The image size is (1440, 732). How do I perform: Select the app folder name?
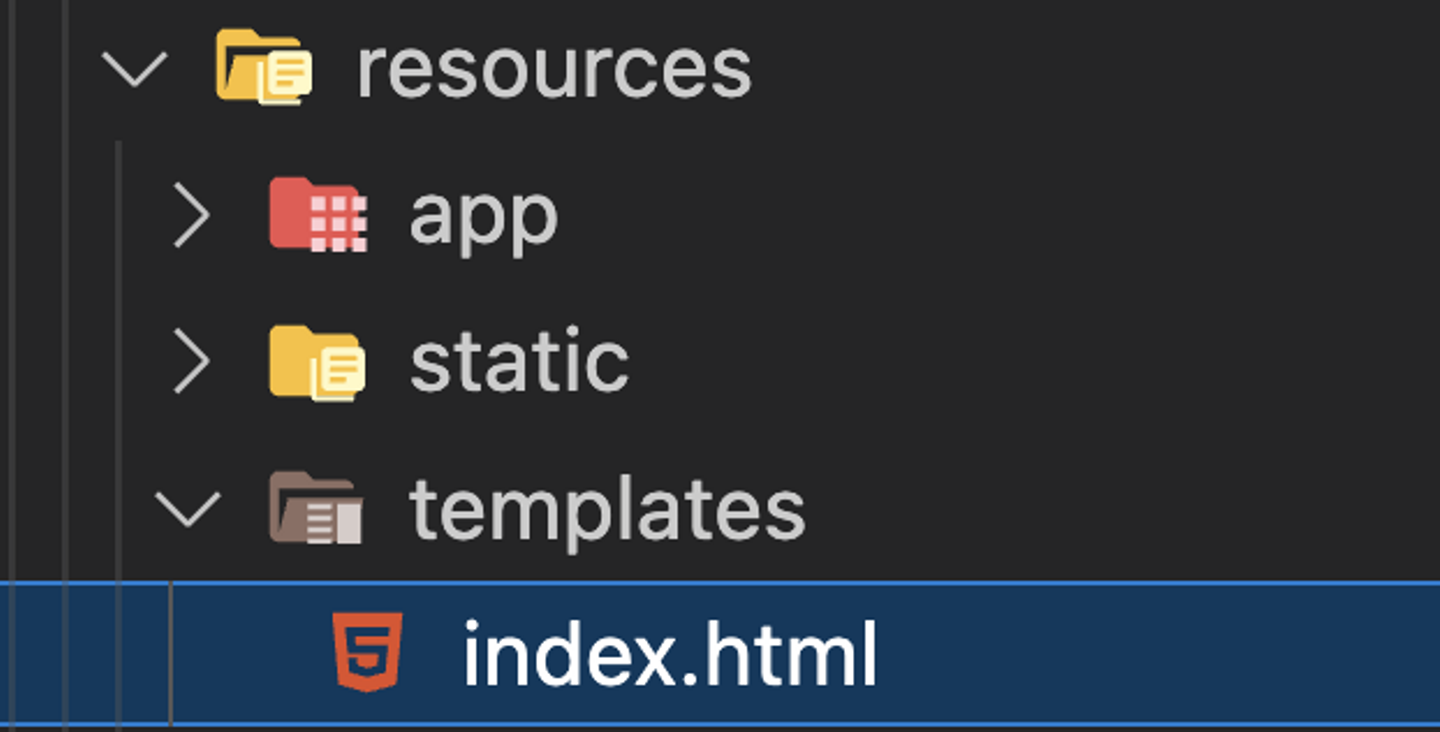[483, 216]
